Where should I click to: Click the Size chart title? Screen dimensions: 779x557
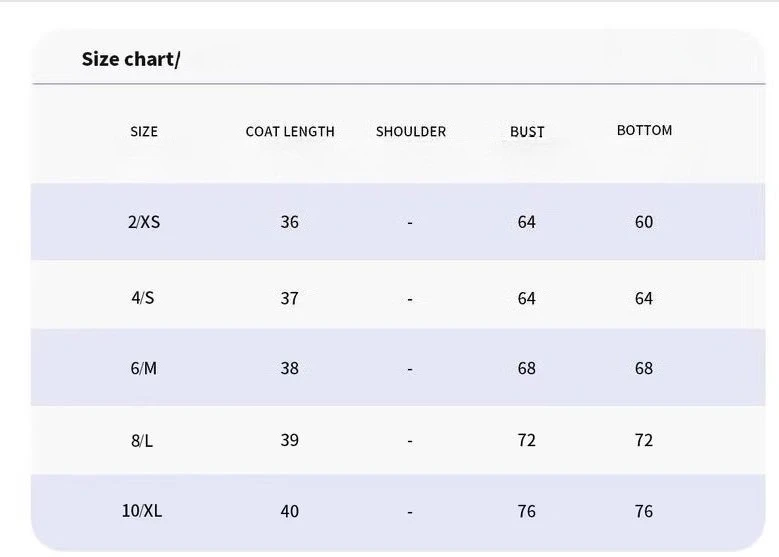(131, 59)
